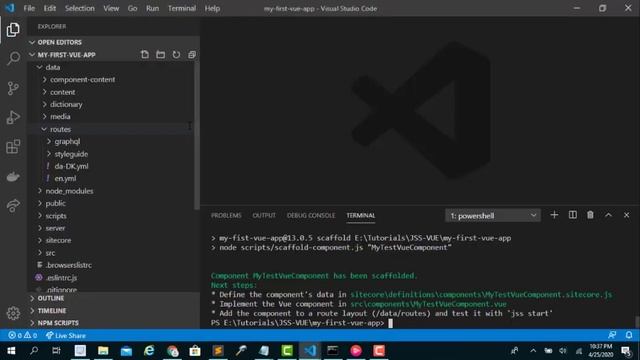This screenshot has width=640, height=360.
Task: Expand the sitecore folder
Action: click(111, 240)
